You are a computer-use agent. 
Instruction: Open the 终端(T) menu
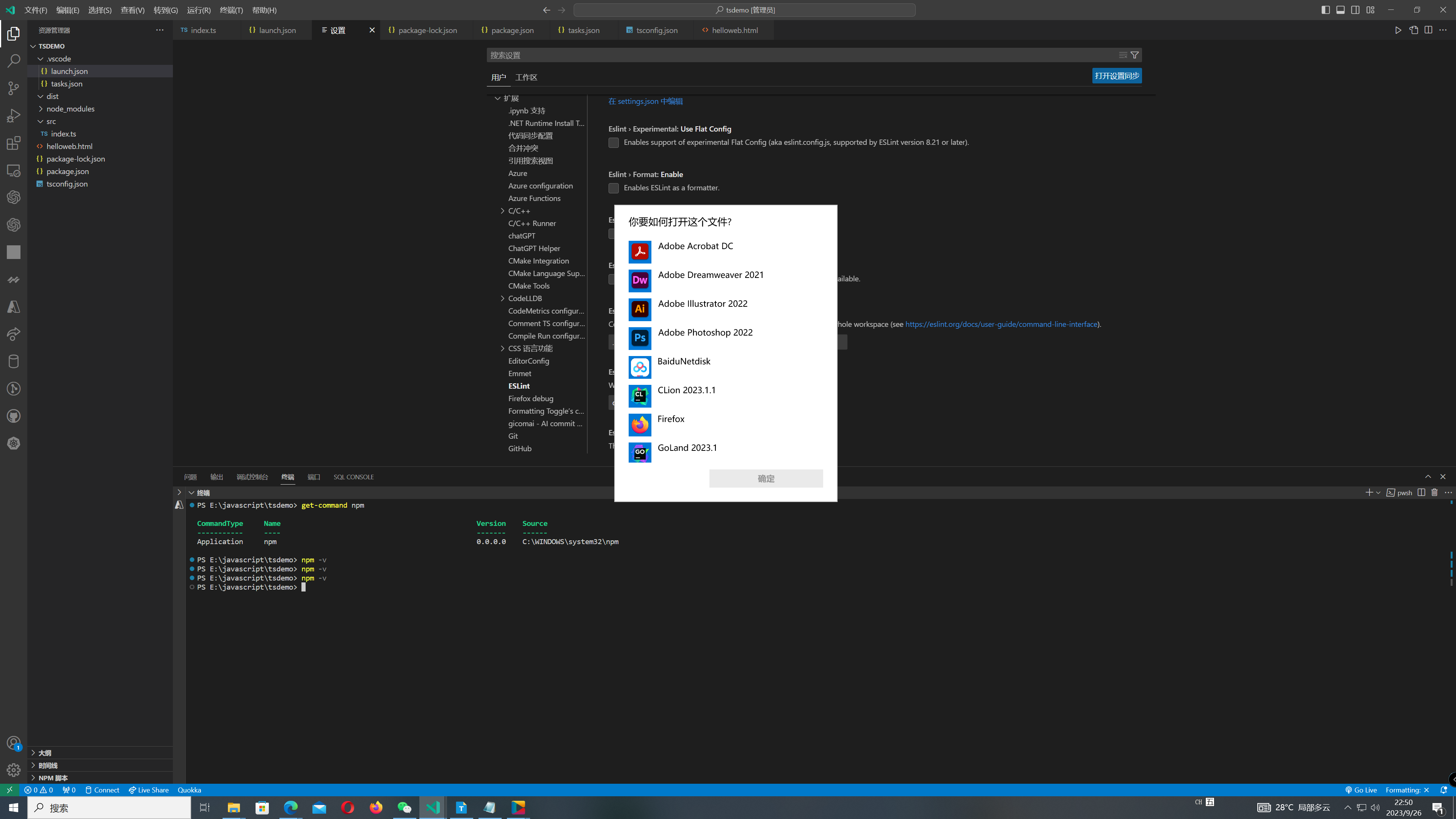(231, 10)
